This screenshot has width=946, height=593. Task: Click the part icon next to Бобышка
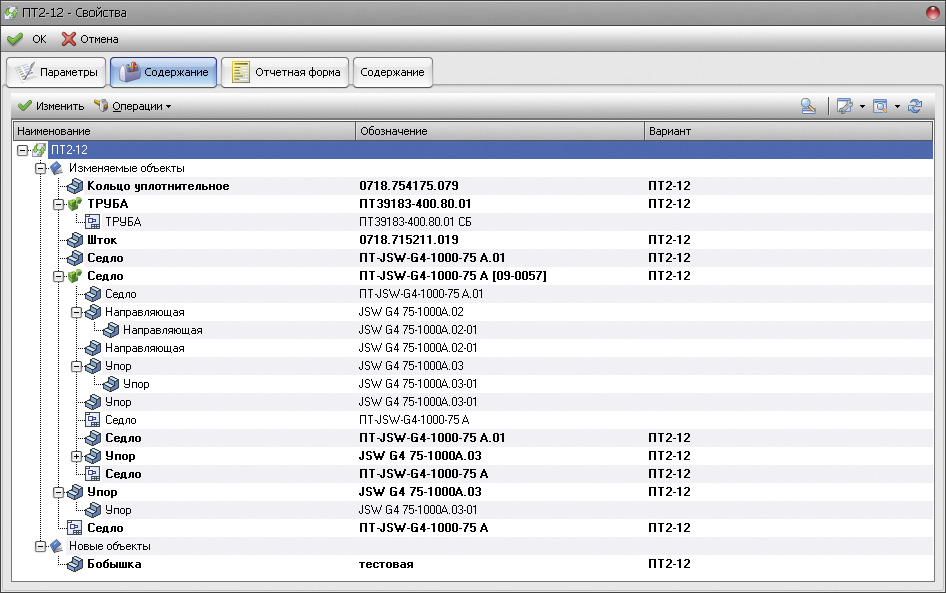point(75,564)
